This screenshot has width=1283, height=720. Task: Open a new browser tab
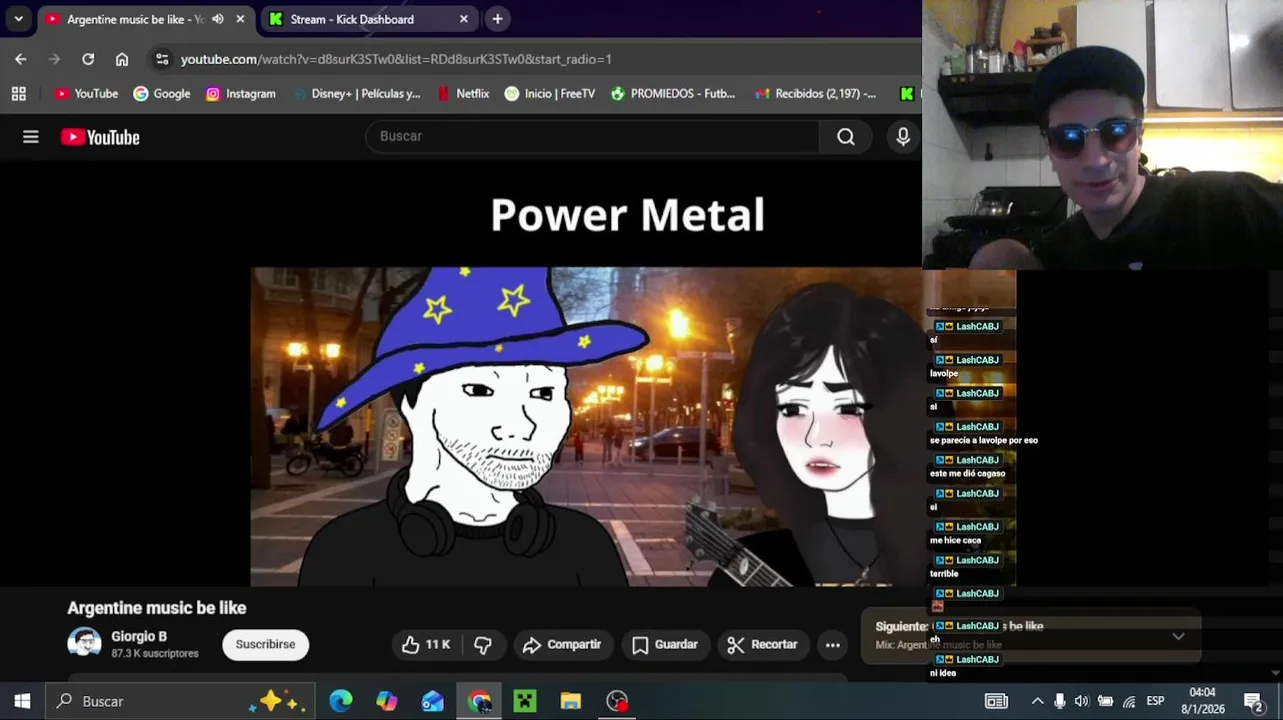[x=497, y=19]
